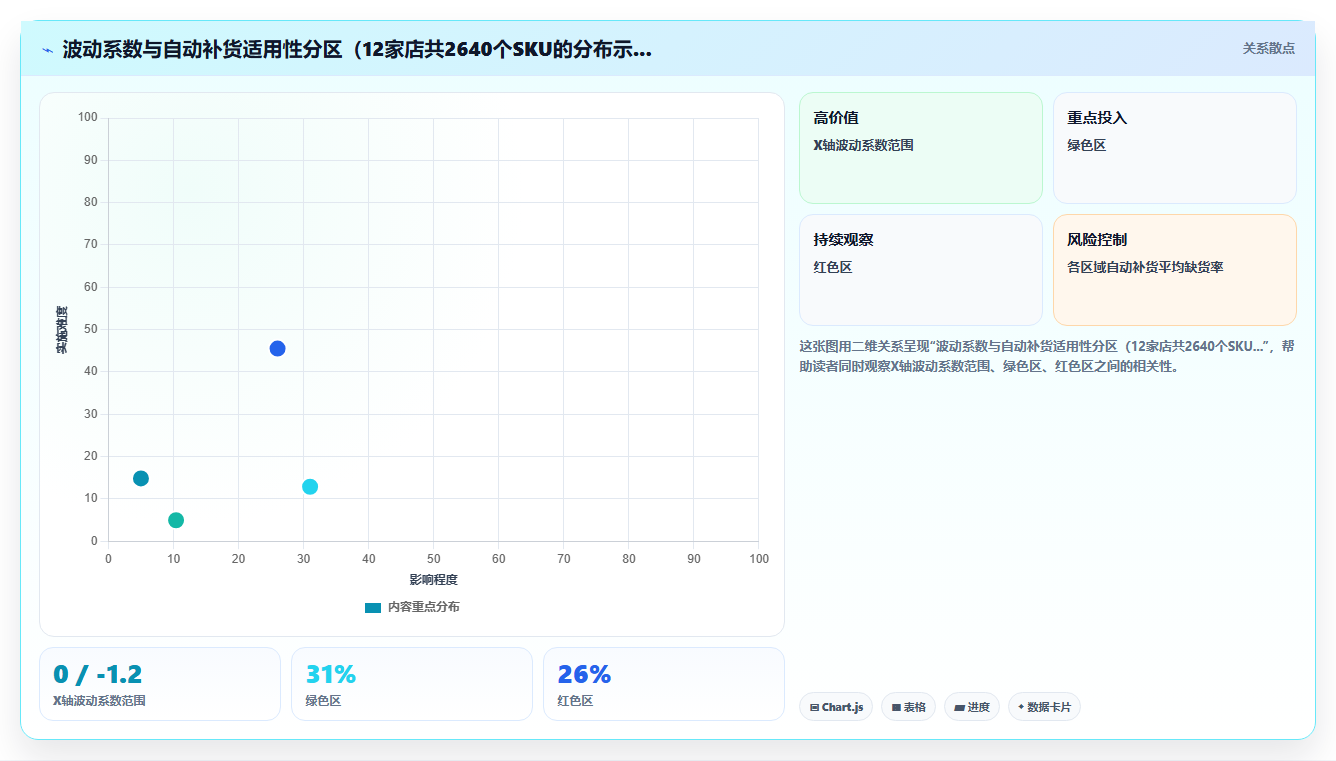This screenshot has height=761, width=1336.
Task: Open the 风险控制 card
Action: point(1174,270)
